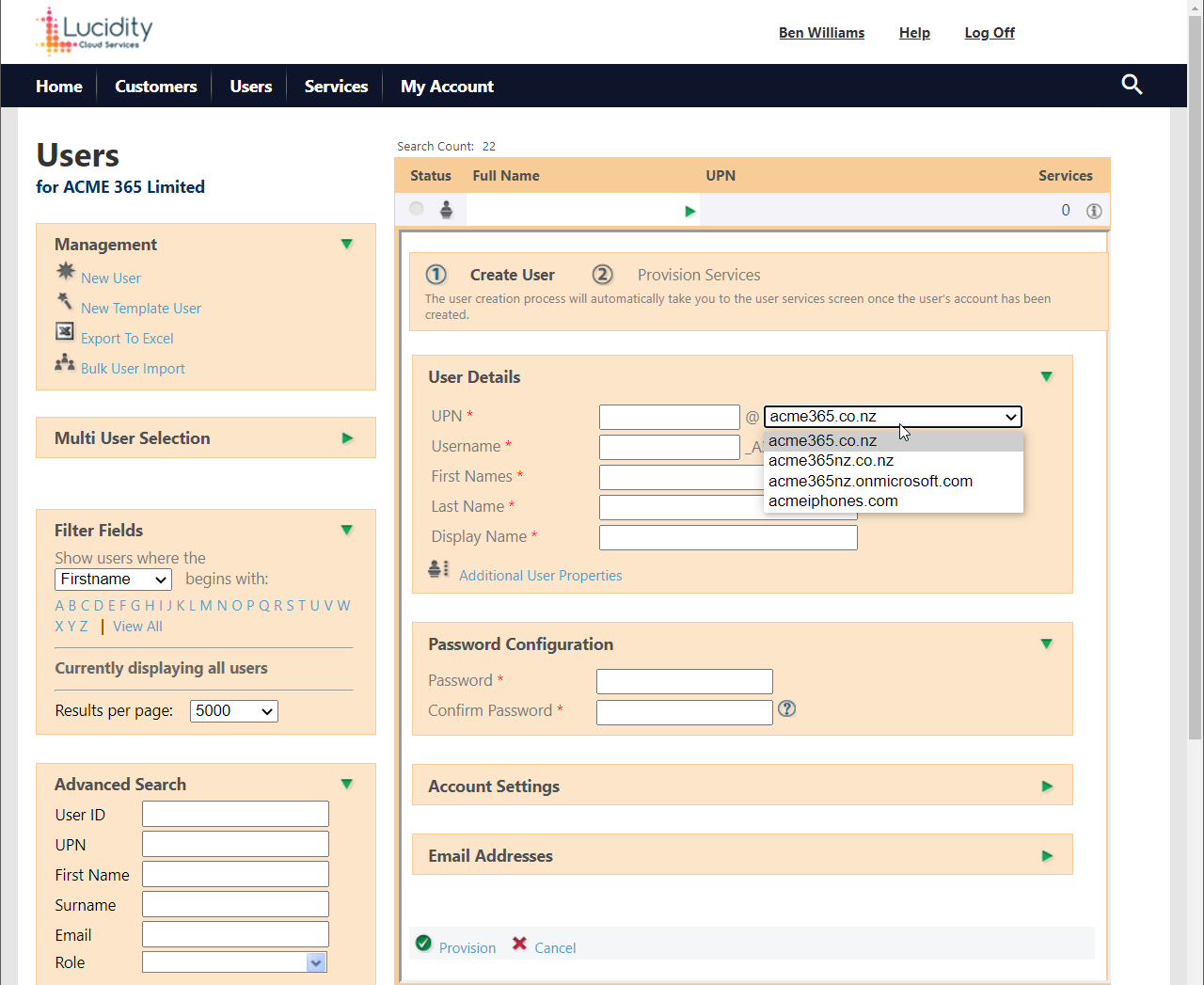The width and height of the screenshot is (1204, 985).
Task: Open the search magnifier icon
Action: coord(1132,85)
